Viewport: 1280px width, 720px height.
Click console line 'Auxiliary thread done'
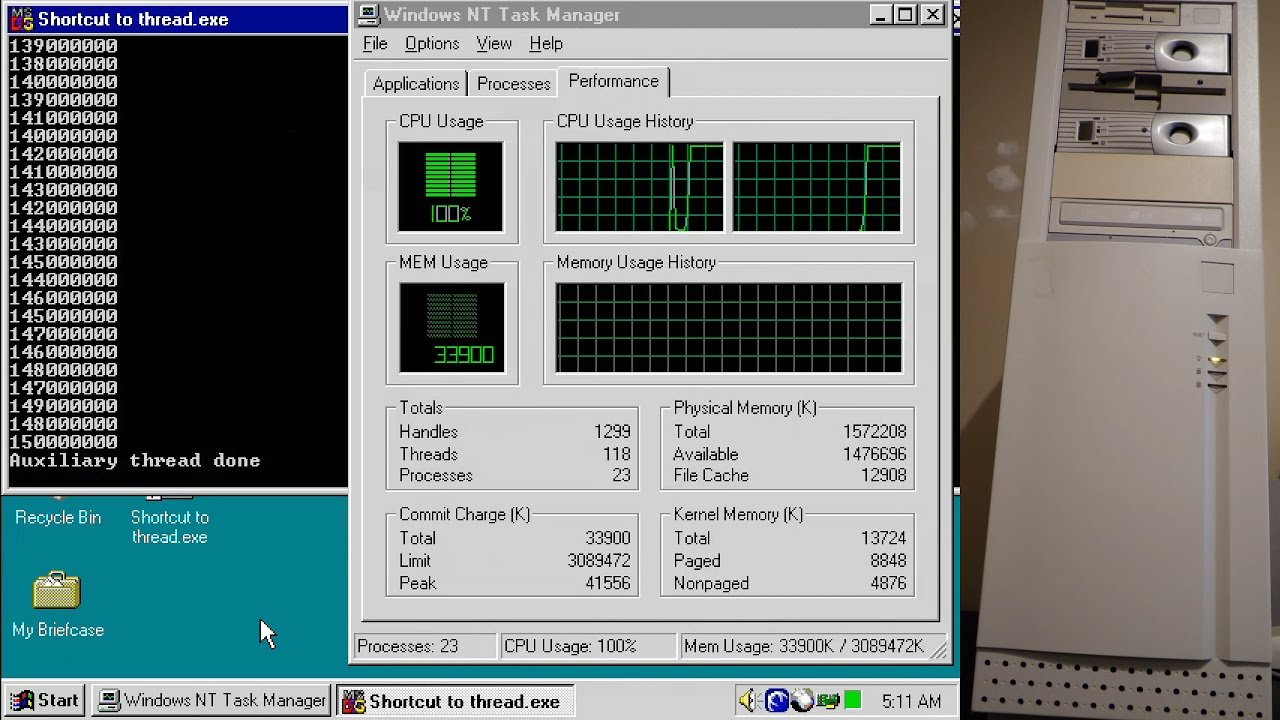coord(135,461)
